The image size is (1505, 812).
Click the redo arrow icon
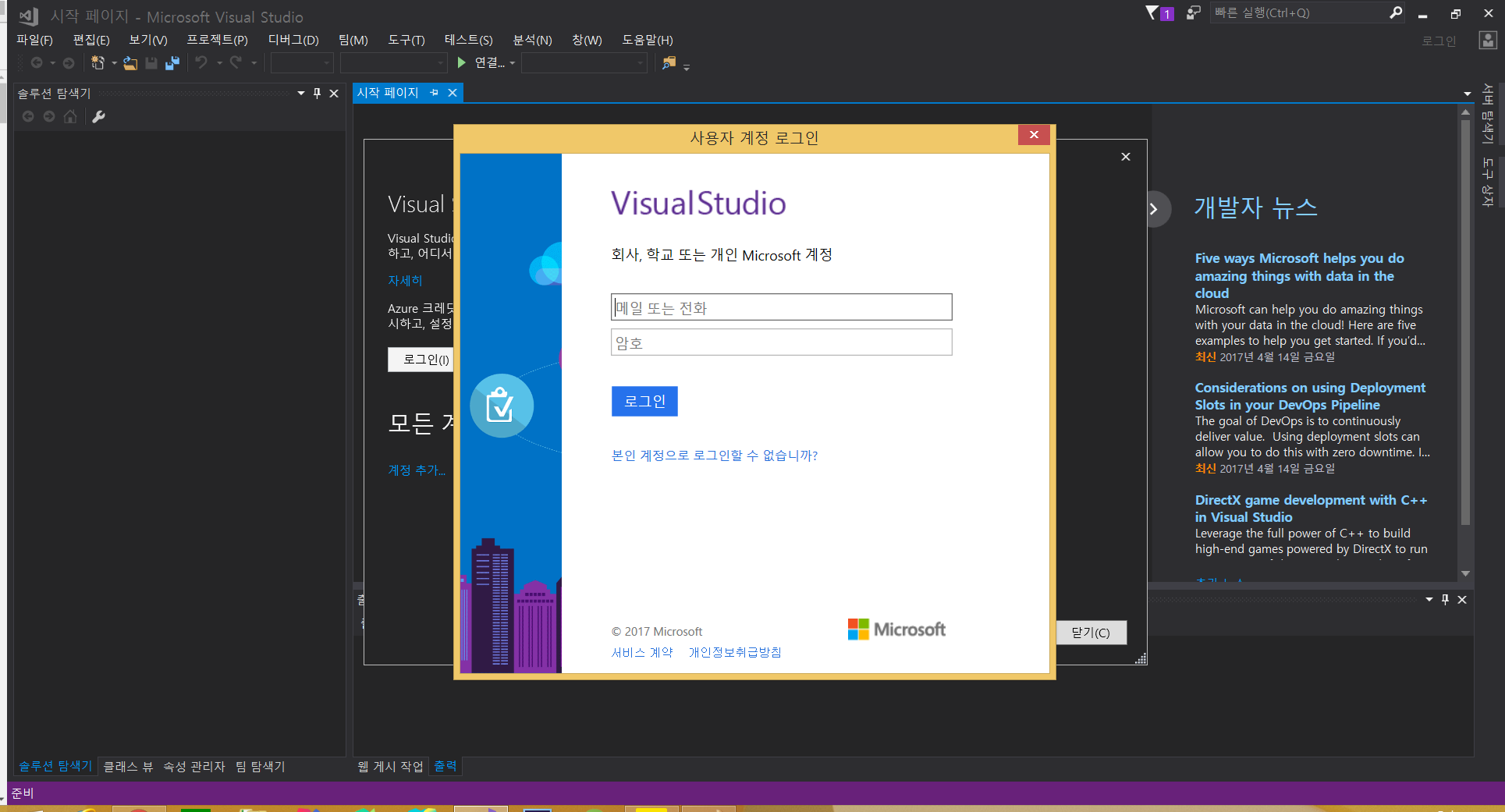tap(236, 62)
